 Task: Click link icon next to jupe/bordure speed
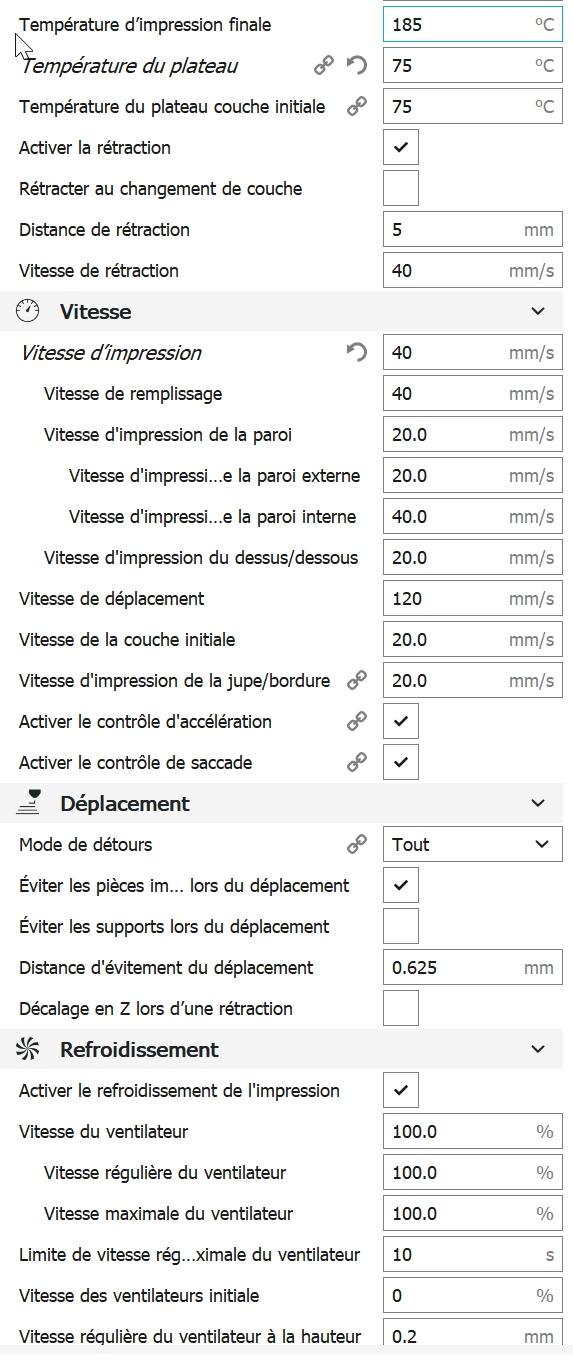coord(356,681)
